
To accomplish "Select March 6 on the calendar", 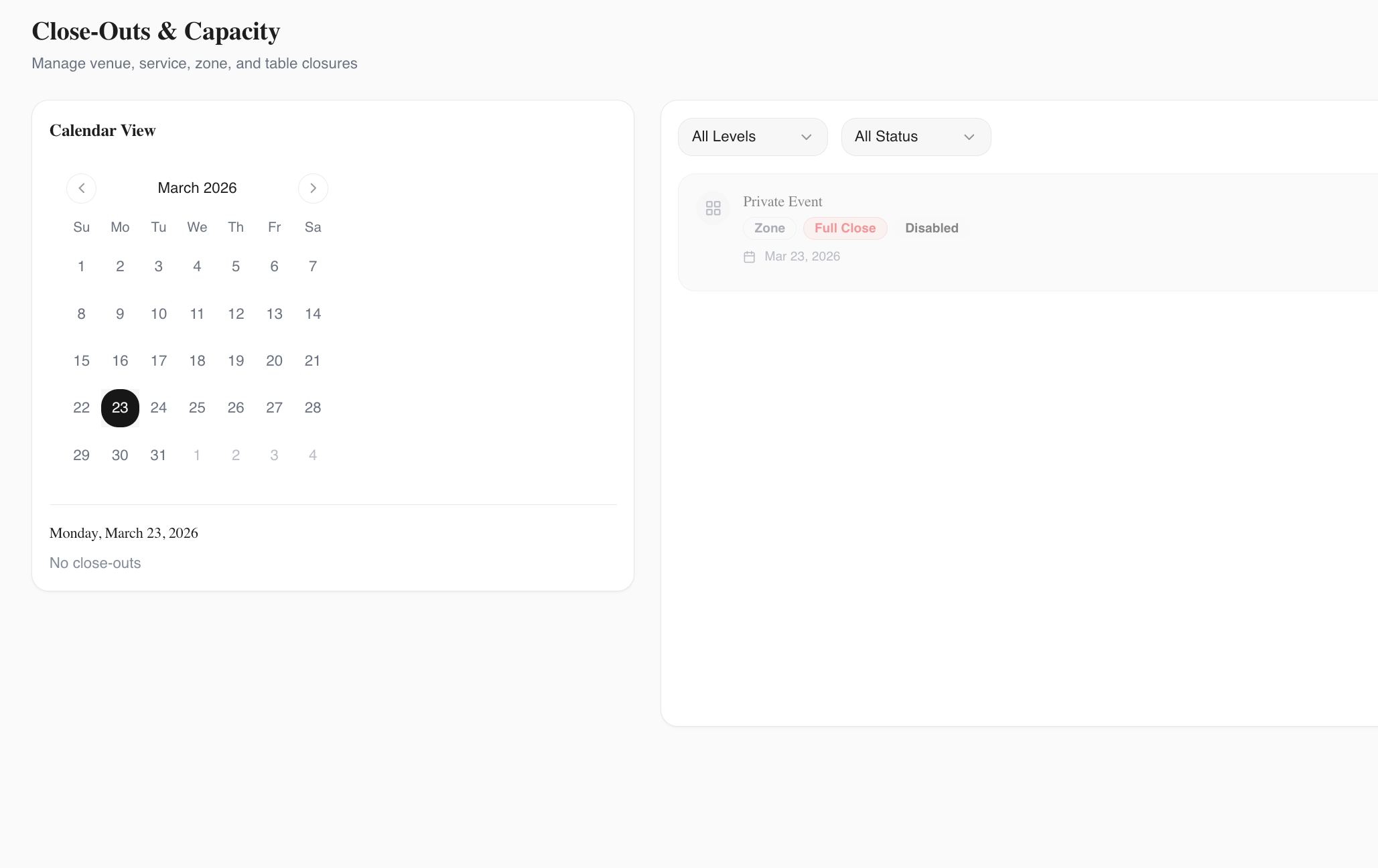I will [x=274, y=267].
